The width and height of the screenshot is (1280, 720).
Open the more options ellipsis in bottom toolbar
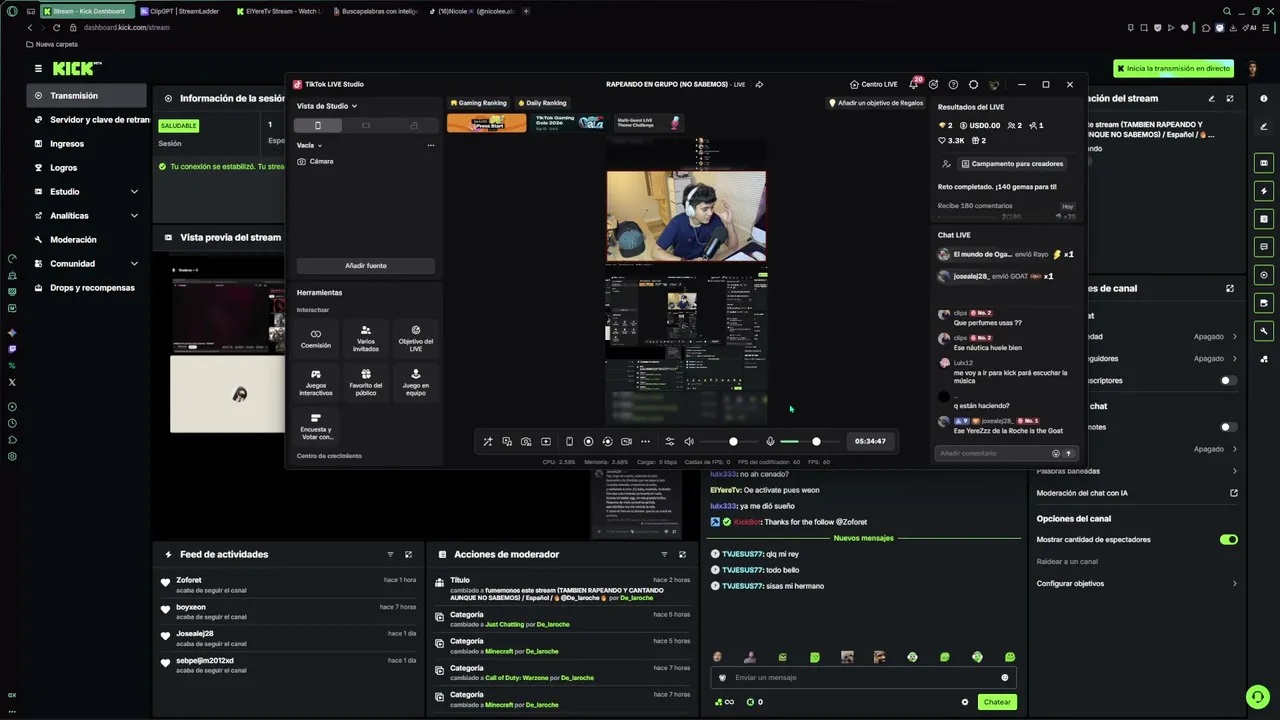coord(645,441)
